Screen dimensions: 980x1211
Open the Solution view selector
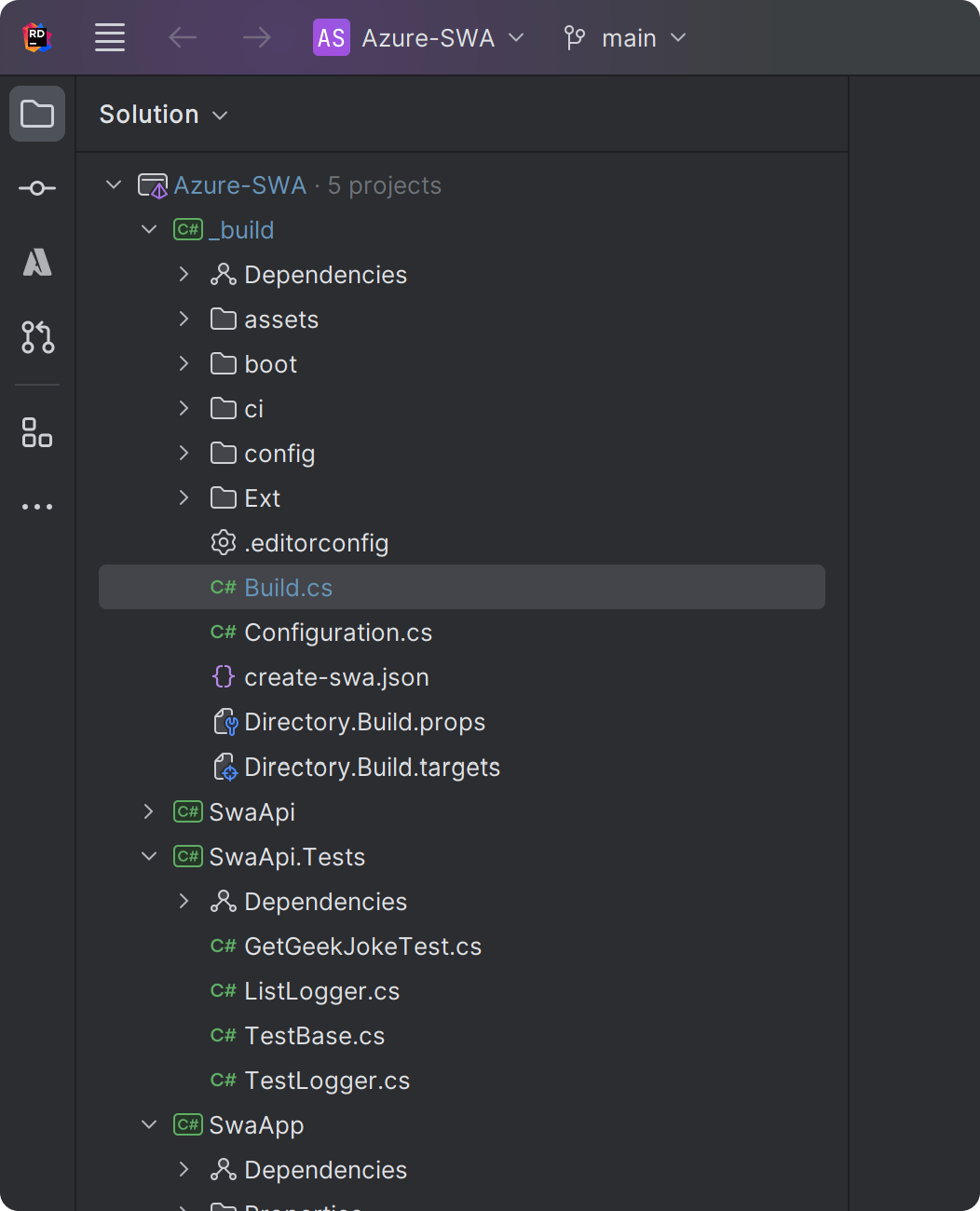[x=164, y=114]
